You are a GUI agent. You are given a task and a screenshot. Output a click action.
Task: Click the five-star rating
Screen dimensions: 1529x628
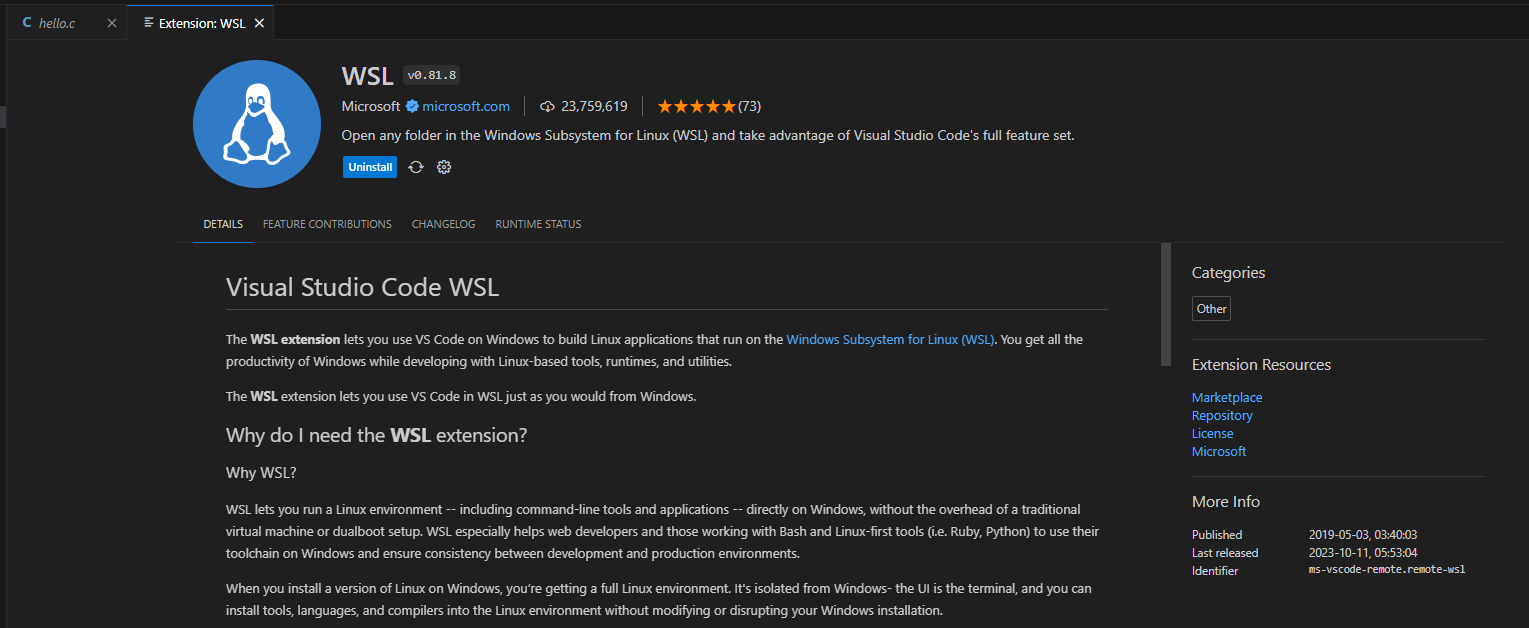coord(697,106)
